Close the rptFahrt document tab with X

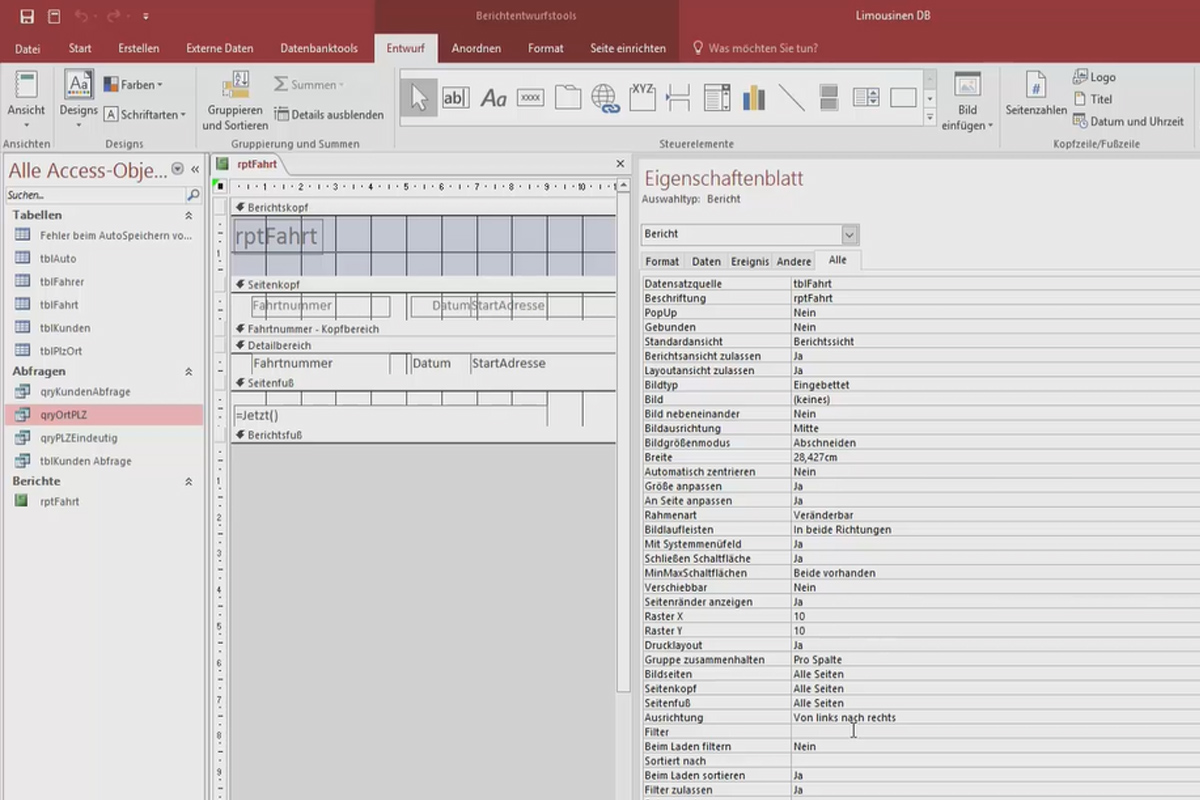[620, 164]
